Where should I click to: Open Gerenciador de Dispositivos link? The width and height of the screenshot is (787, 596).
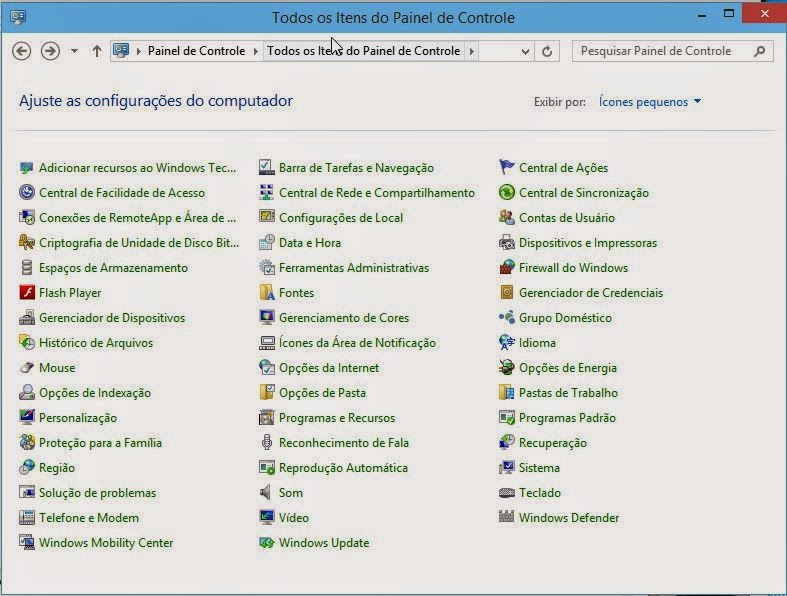(112, 318)
